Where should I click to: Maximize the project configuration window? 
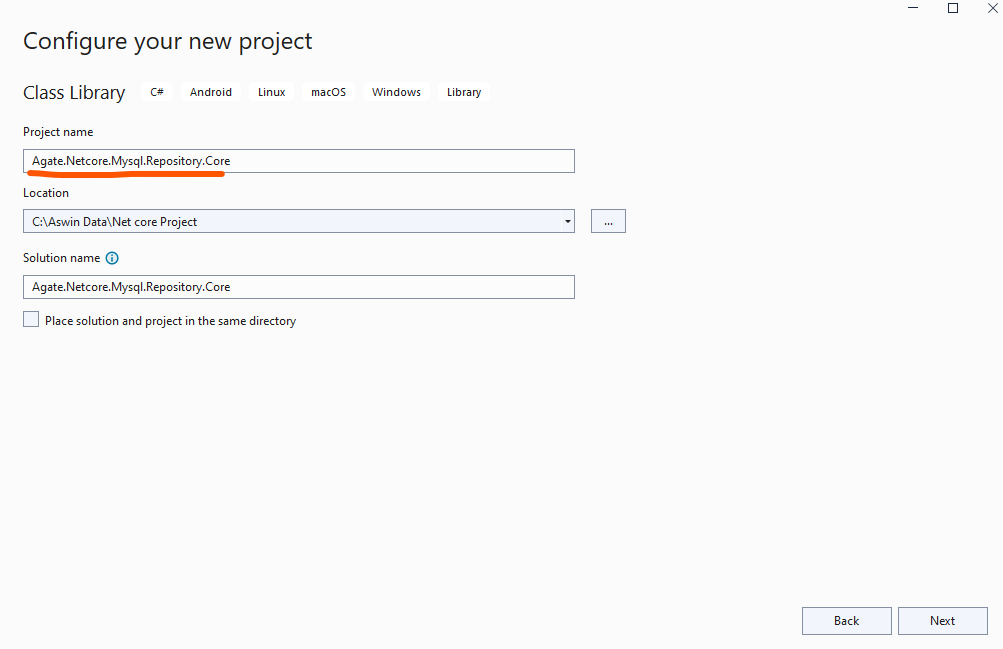(x=953, y=8)
